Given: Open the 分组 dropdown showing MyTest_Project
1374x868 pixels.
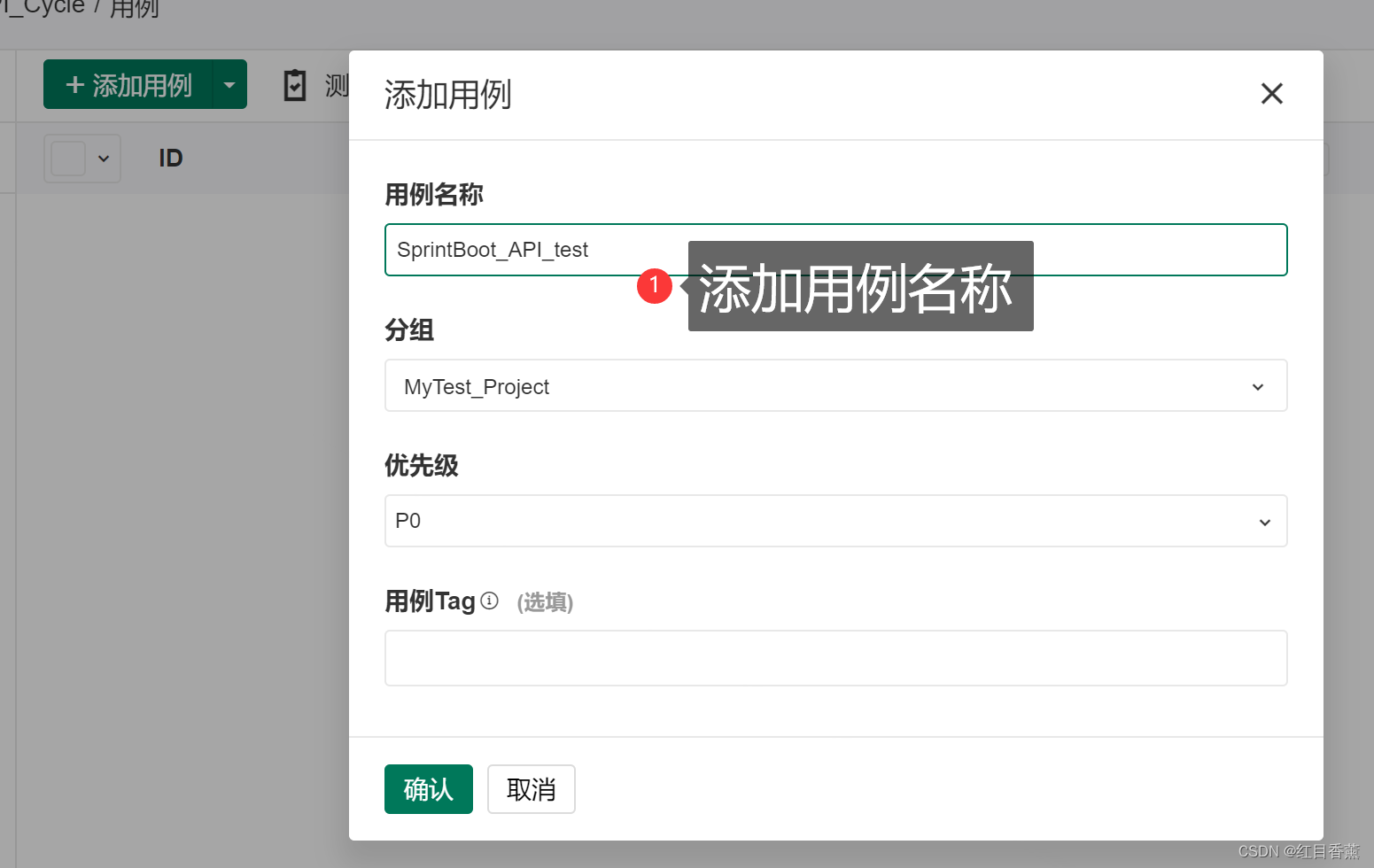Looking at the screenshot, I should click(x=835, y=385).
